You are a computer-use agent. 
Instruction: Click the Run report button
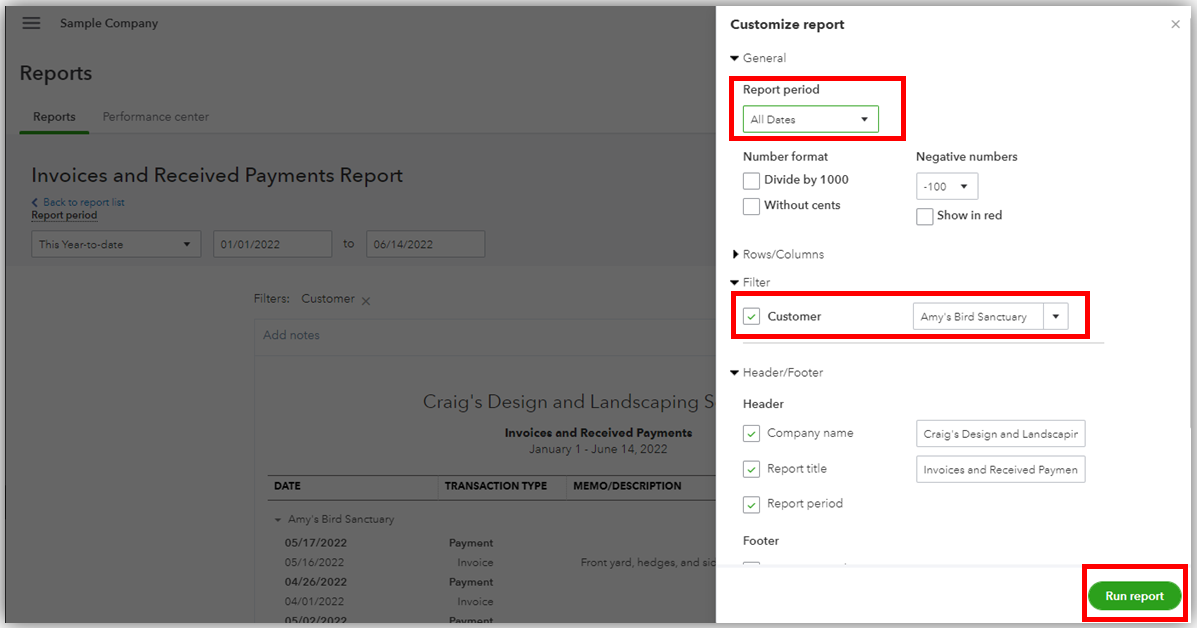[1134, 596]
